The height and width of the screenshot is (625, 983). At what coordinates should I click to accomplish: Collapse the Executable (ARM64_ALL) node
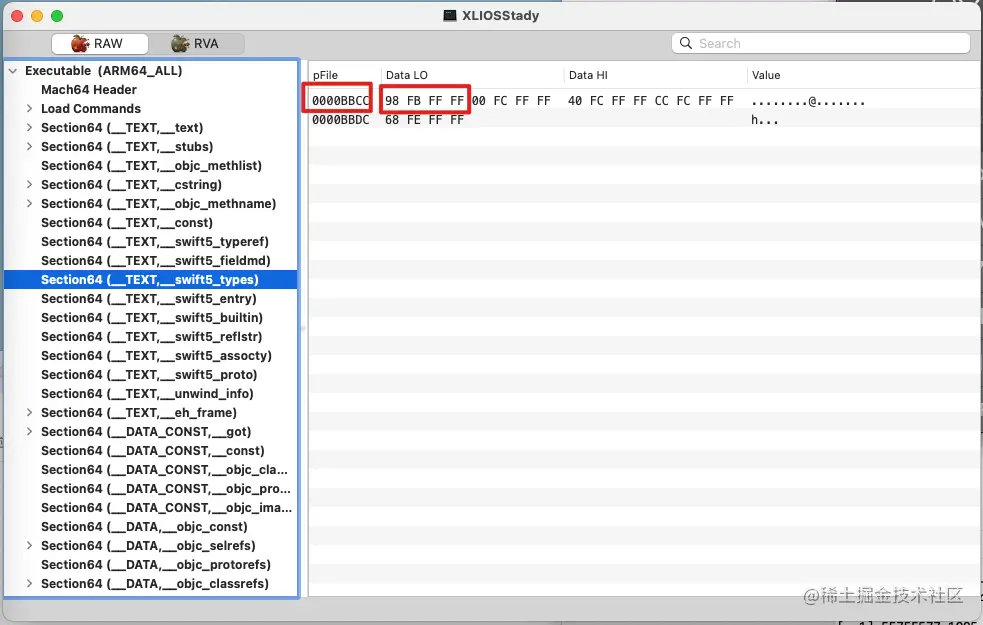point(13,71)
